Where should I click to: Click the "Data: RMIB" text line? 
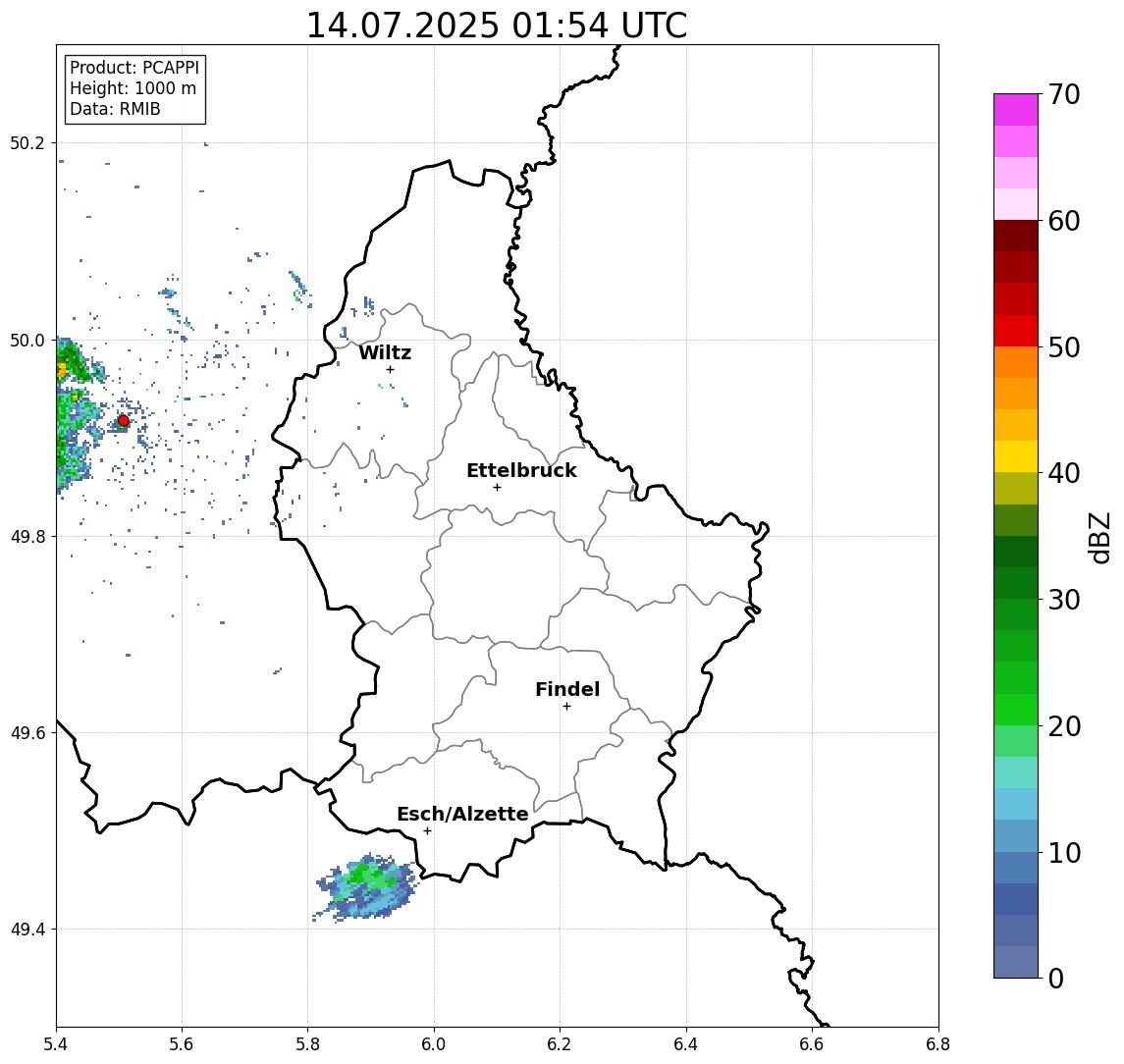pos(115,110)
